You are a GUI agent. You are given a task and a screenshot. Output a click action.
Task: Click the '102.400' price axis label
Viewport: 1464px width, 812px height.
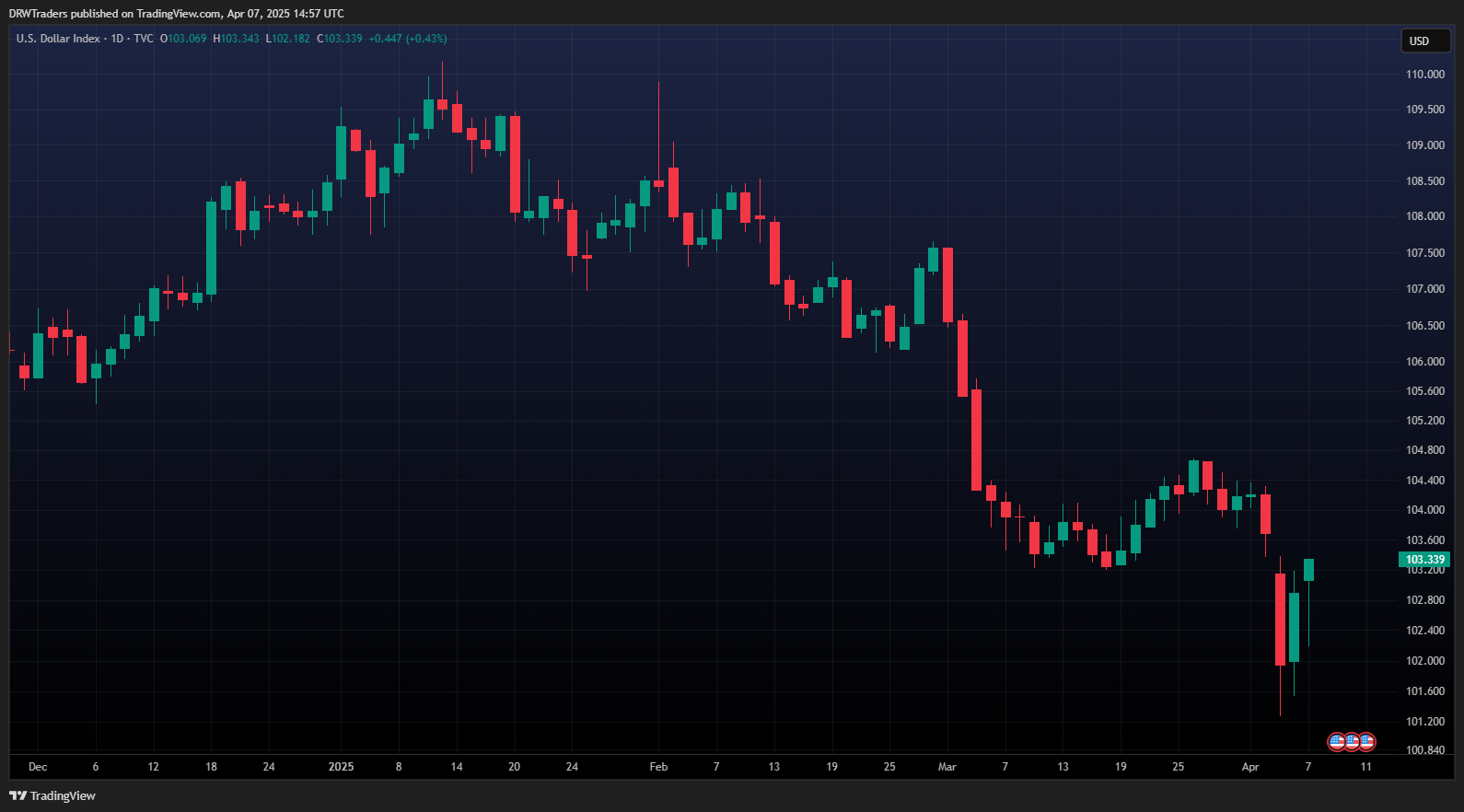point(1424,631)
